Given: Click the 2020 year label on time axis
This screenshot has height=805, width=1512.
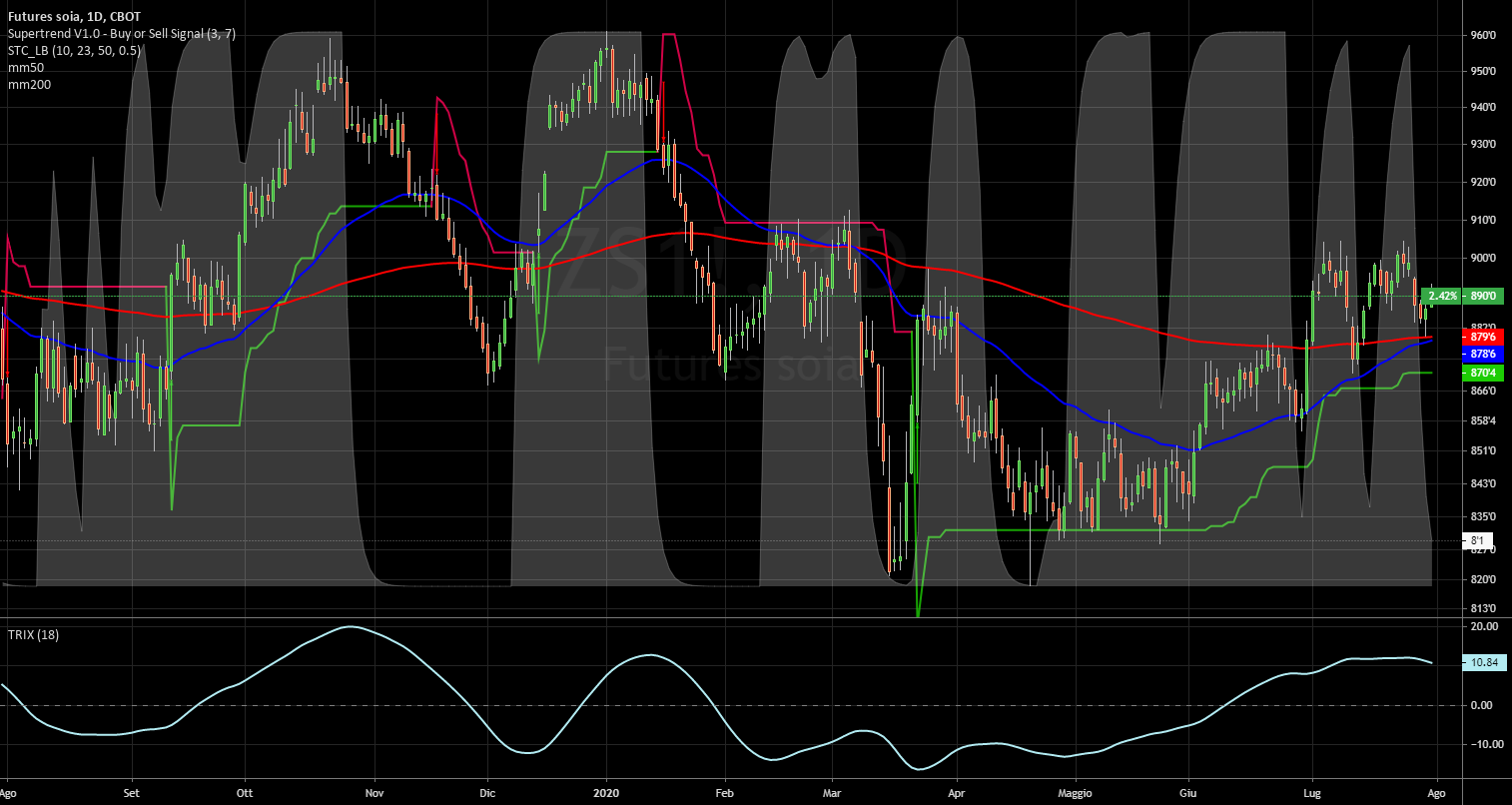Looking at the screenshot, I should tap(606, 791).
